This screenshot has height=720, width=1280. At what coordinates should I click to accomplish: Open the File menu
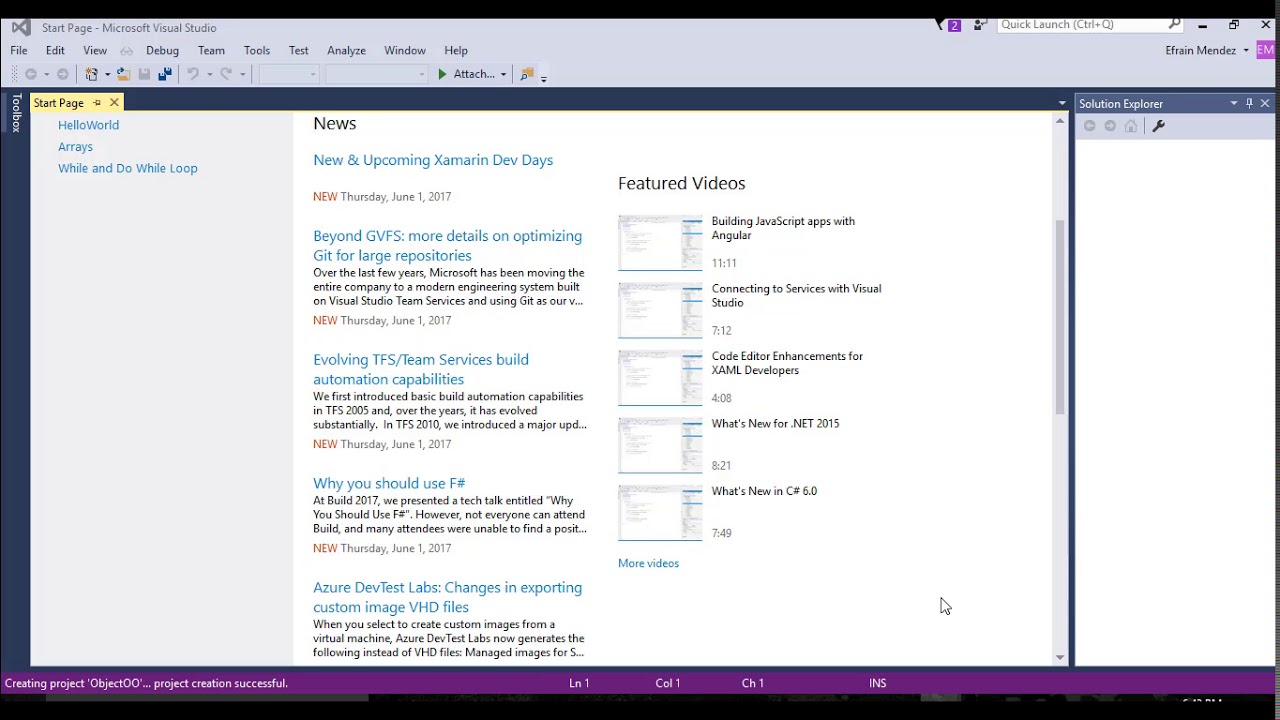(19, 50)
